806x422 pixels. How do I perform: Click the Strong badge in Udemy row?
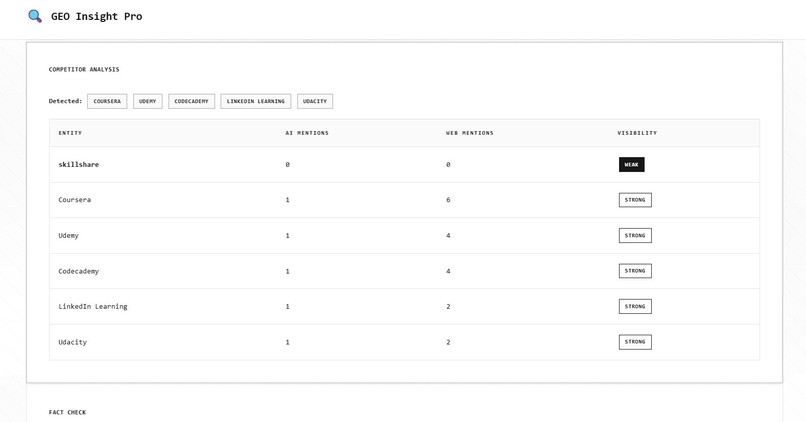click(635, 235)
